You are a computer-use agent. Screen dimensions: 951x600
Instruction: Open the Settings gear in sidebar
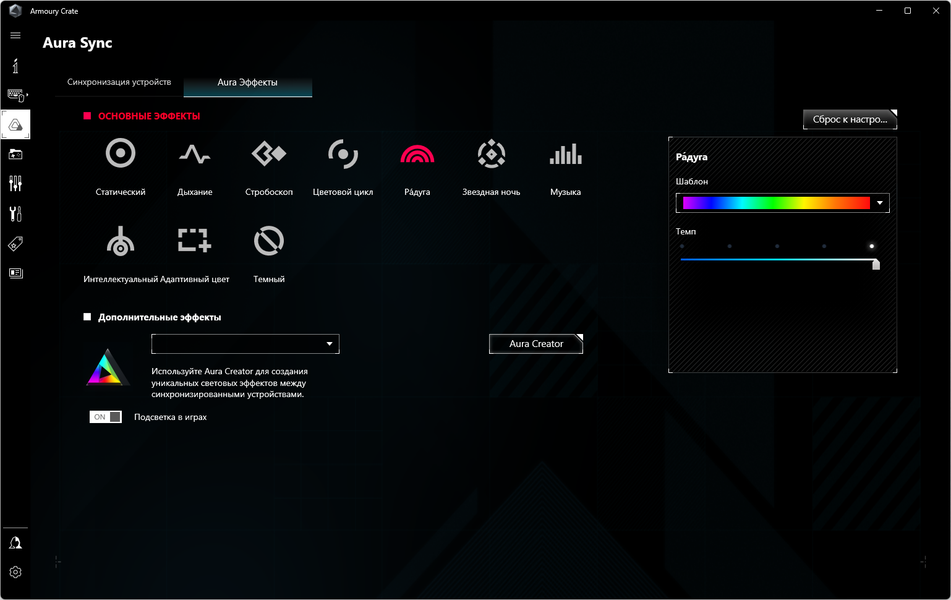click(15, 571)
